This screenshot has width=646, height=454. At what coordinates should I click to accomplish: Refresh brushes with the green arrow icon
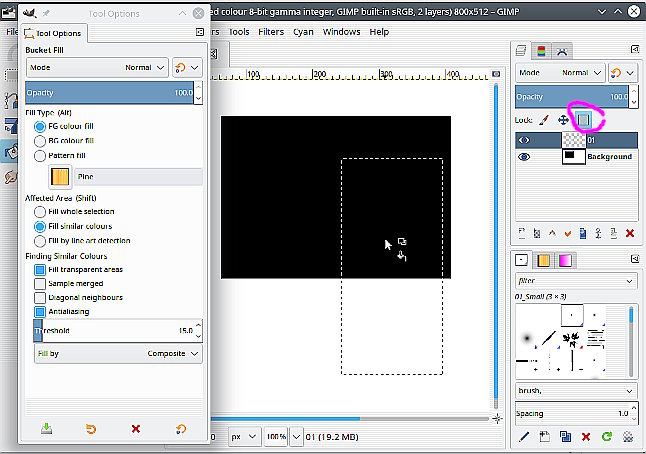click(608, 437)
